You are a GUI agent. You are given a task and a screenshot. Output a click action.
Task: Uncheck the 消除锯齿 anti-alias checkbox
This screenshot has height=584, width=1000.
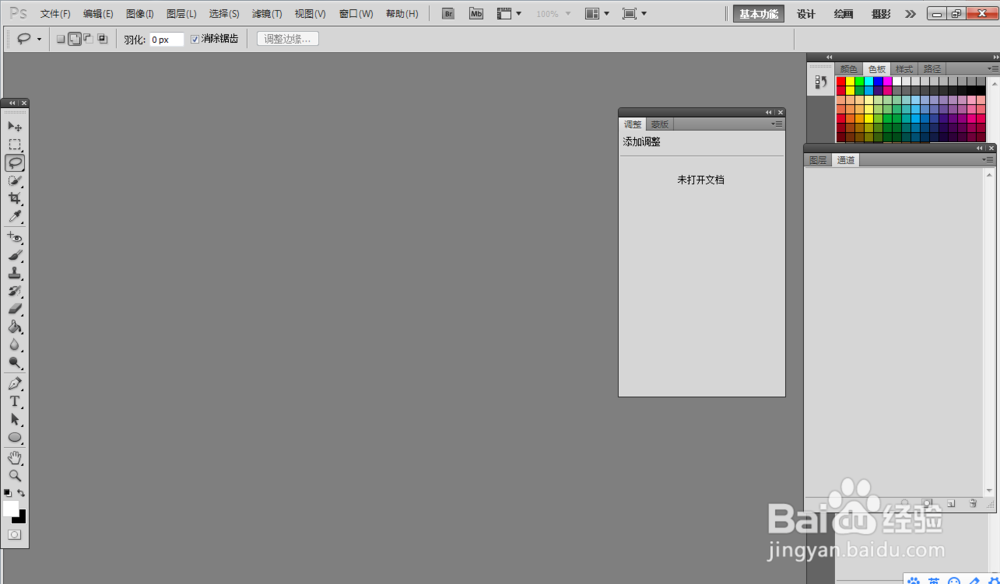click(x=195, y=40)
